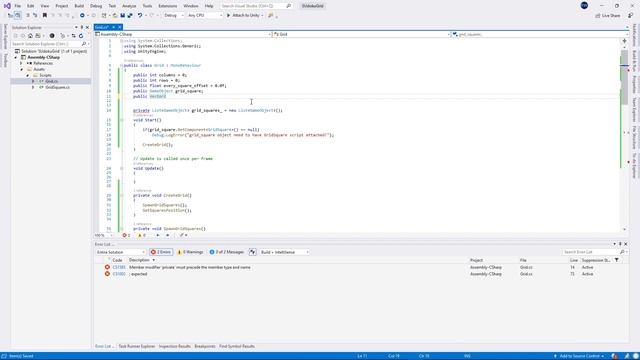Click the feedback icon next to Live Share

coord(630,16)
